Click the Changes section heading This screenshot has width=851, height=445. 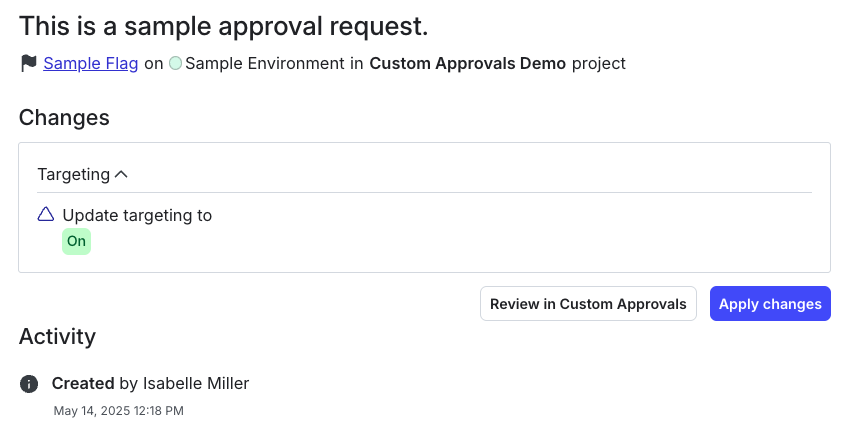64,118
